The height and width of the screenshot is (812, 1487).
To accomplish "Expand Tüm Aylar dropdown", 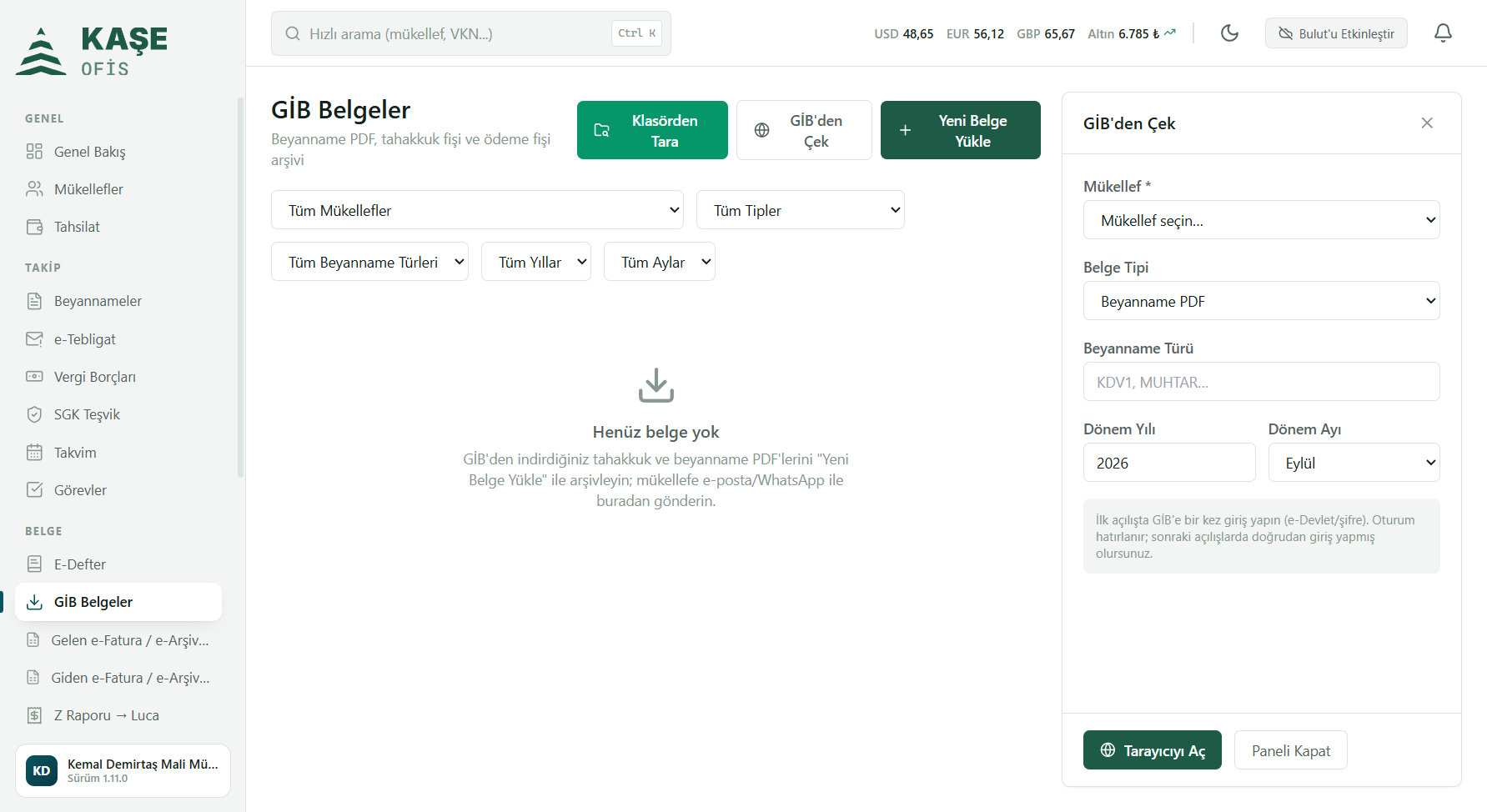I will tap(660, 262).
